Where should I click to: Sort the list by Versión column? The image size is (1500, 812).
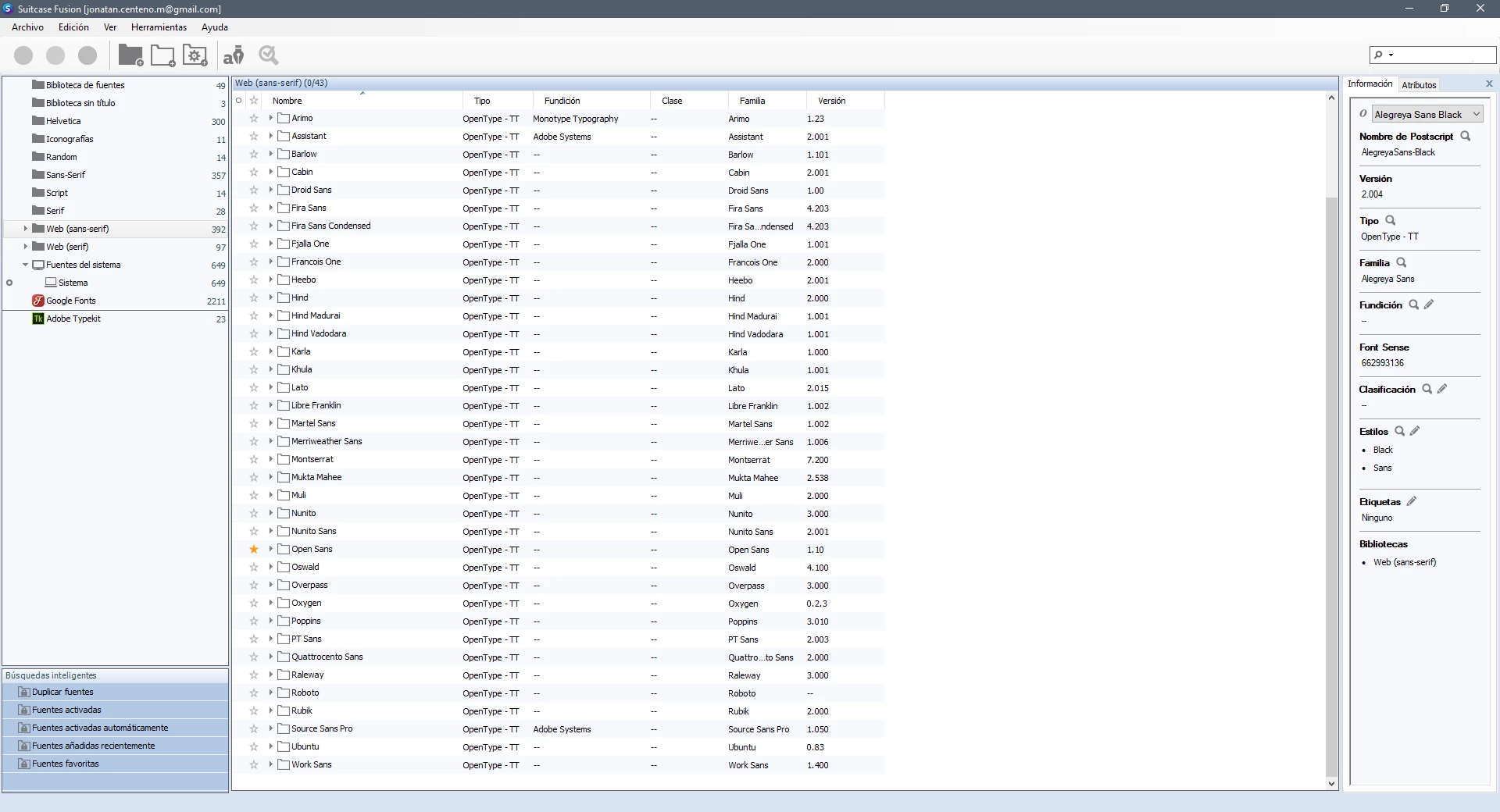[x=845, y=101]
